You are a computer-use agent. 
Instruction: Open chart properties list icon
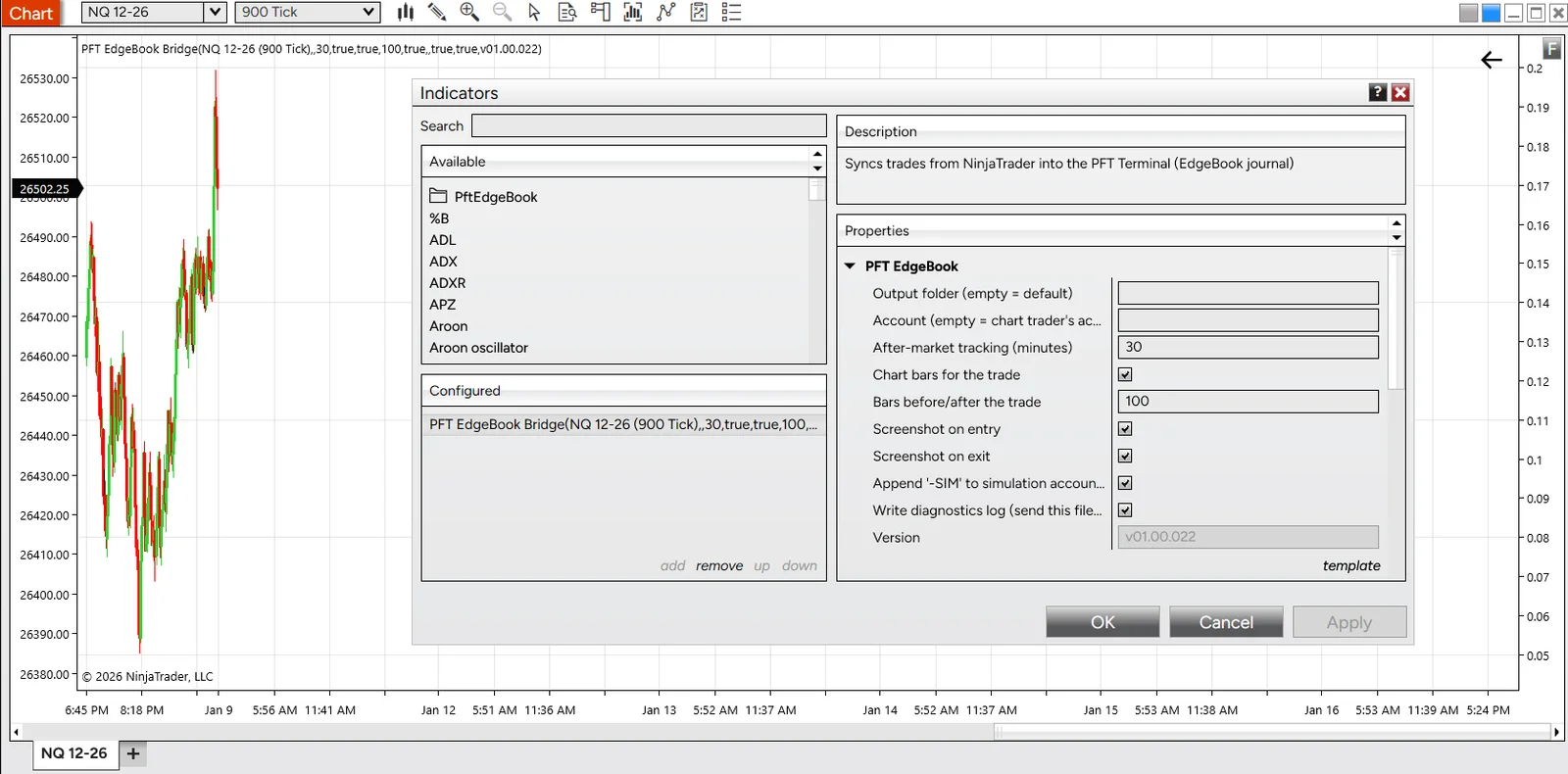(x=731, y=12)
